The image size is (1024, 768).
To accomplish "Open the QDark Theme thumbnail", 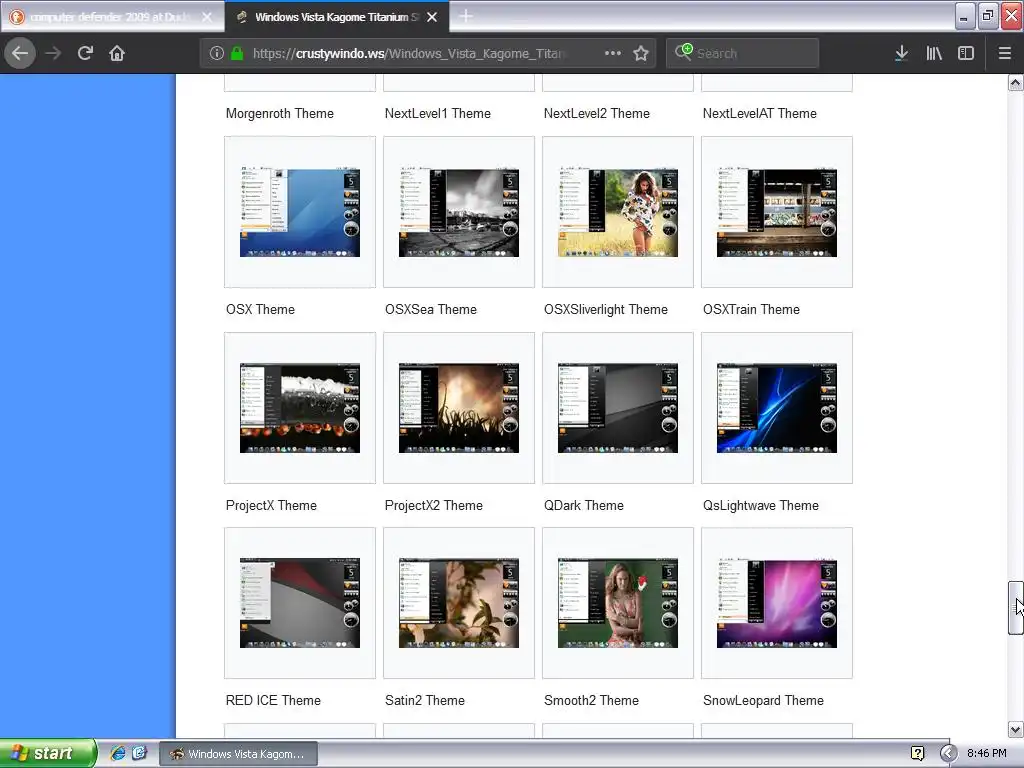I will [618, 408].
